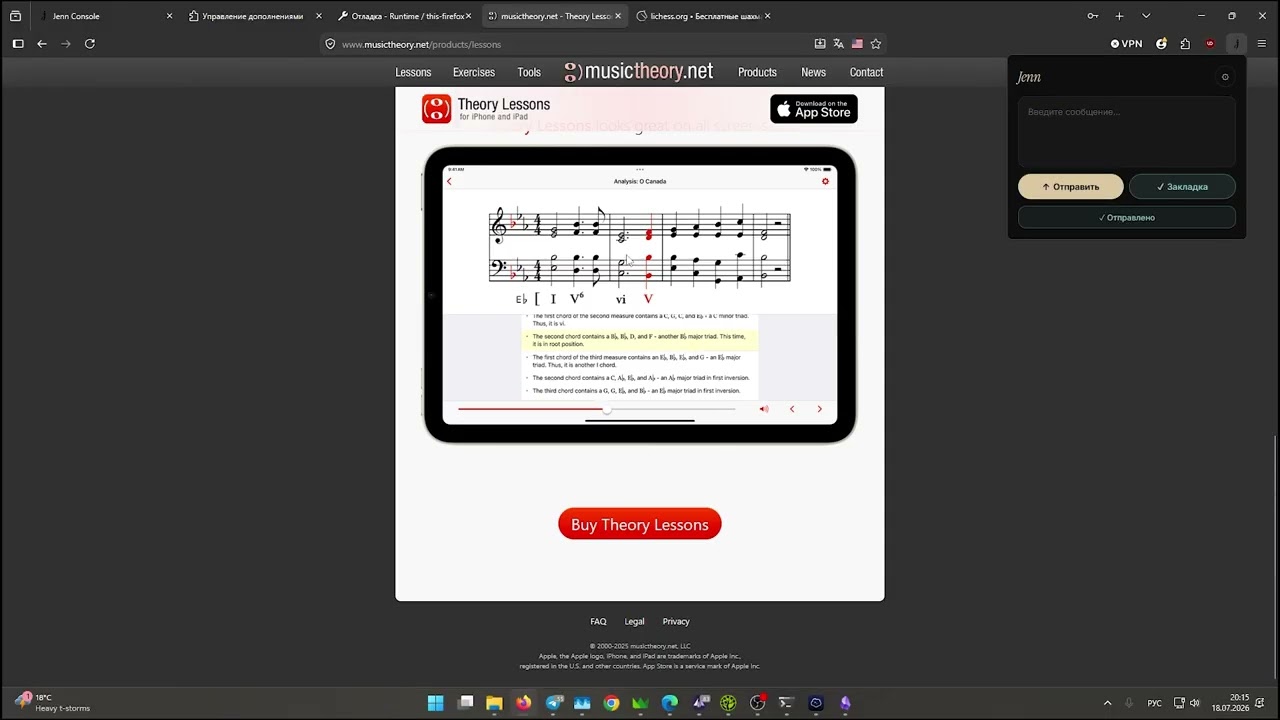Click the lesson progress slider
This screenshot has height=720, width=1280.
[597, 409]
